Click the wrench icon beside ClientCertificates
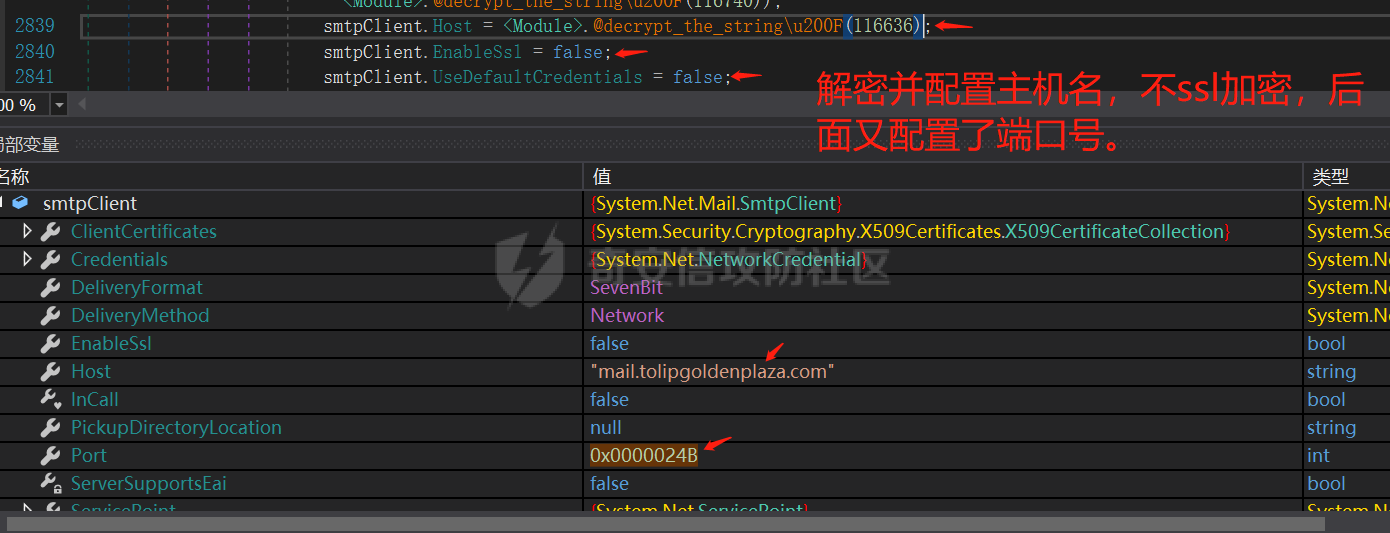The width and height of the screenshot is (1390, 533). click(50, 231)
